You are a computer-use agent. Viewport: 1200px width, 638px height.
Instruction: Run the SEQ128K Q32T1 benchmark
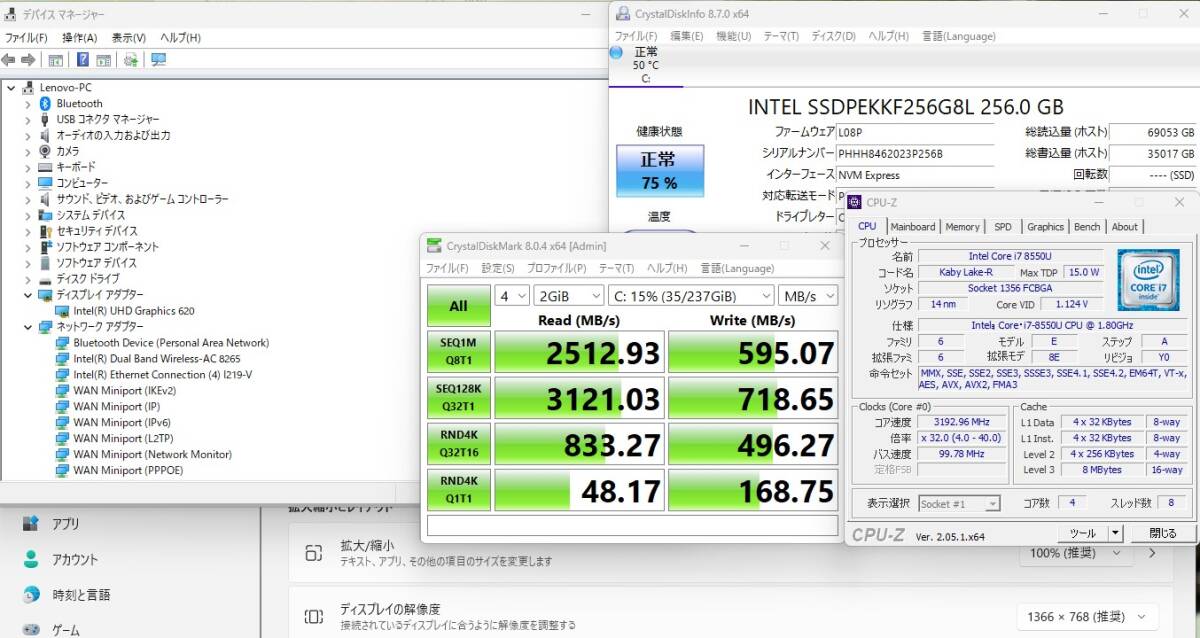click(458, 398)
